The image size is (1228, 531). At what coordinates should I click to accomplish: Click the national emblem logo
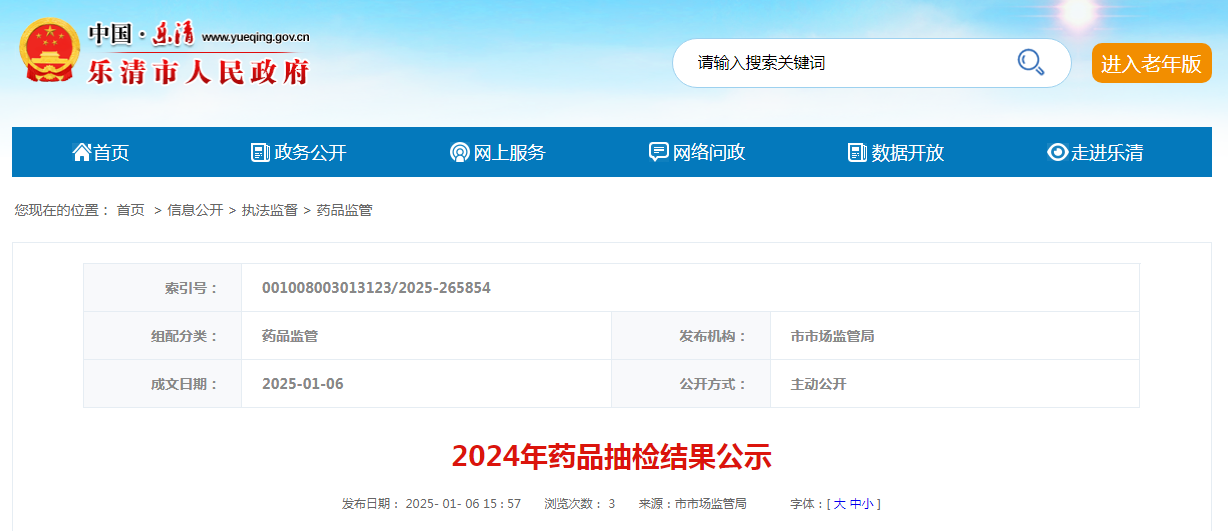(49, 49)
